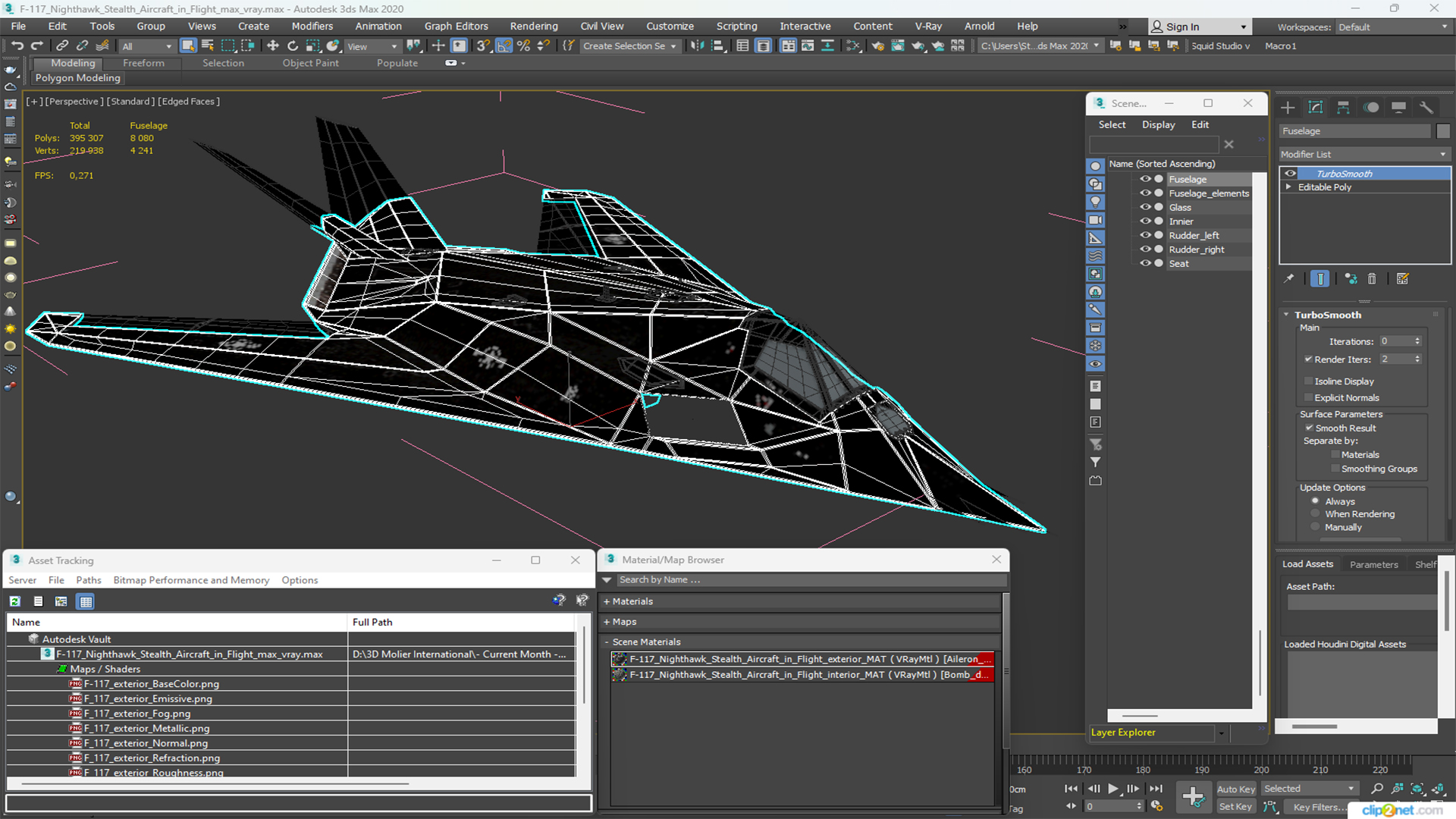Hide the Seat object via eye icon
1456x819 pixels.
click(1145, 263)
